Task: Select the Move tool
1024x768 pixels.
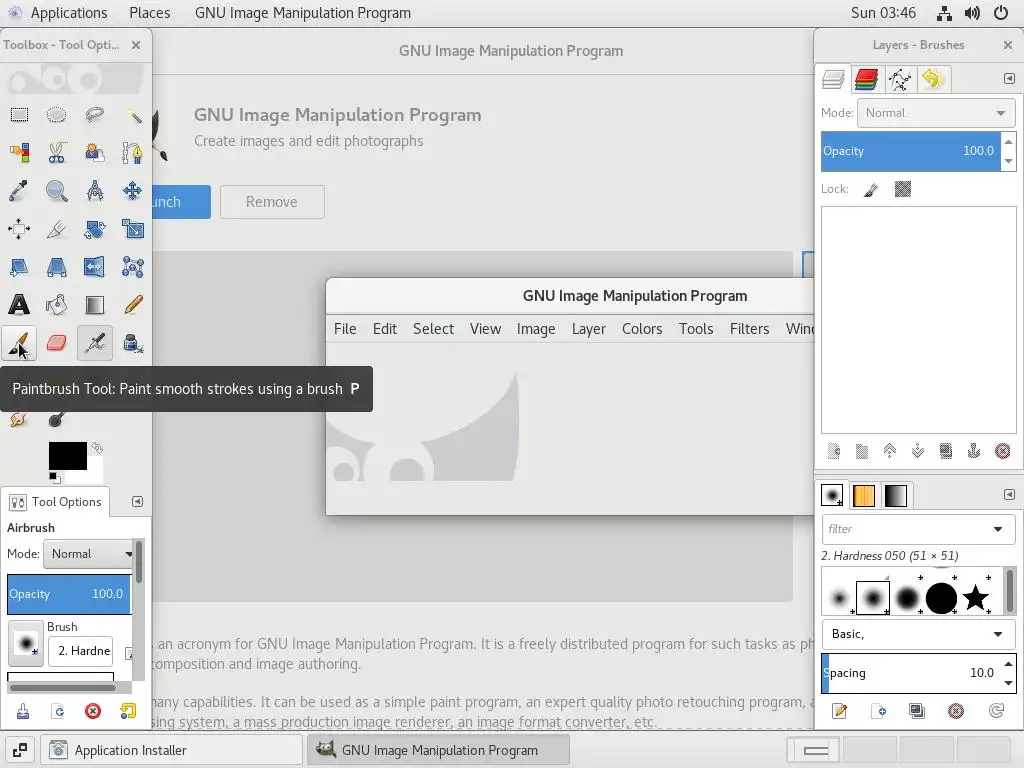Action: 133,191
